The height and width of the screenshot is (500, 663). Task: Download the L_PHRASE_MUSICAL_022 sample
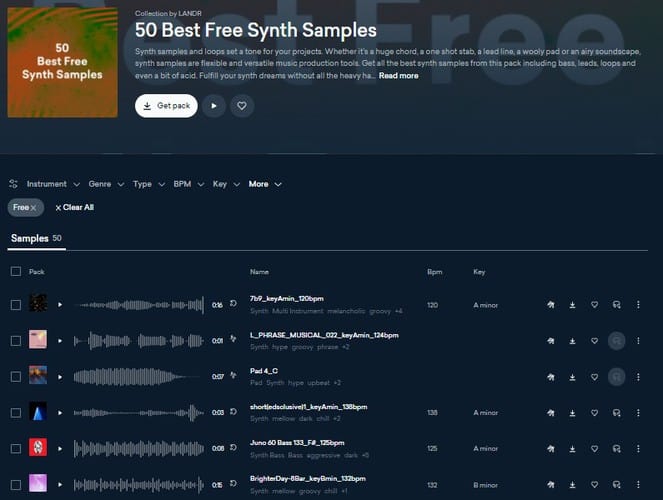[573, 341]
